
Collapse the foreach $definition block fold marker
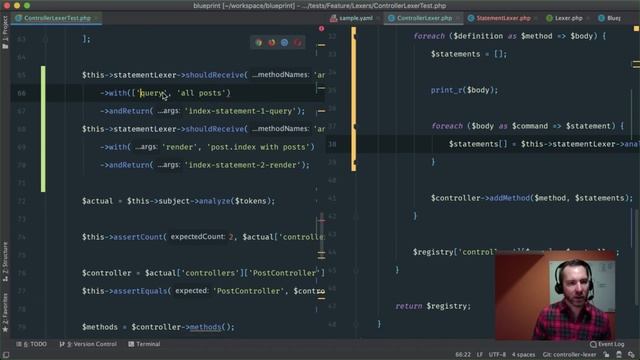[x=355, y=36]
